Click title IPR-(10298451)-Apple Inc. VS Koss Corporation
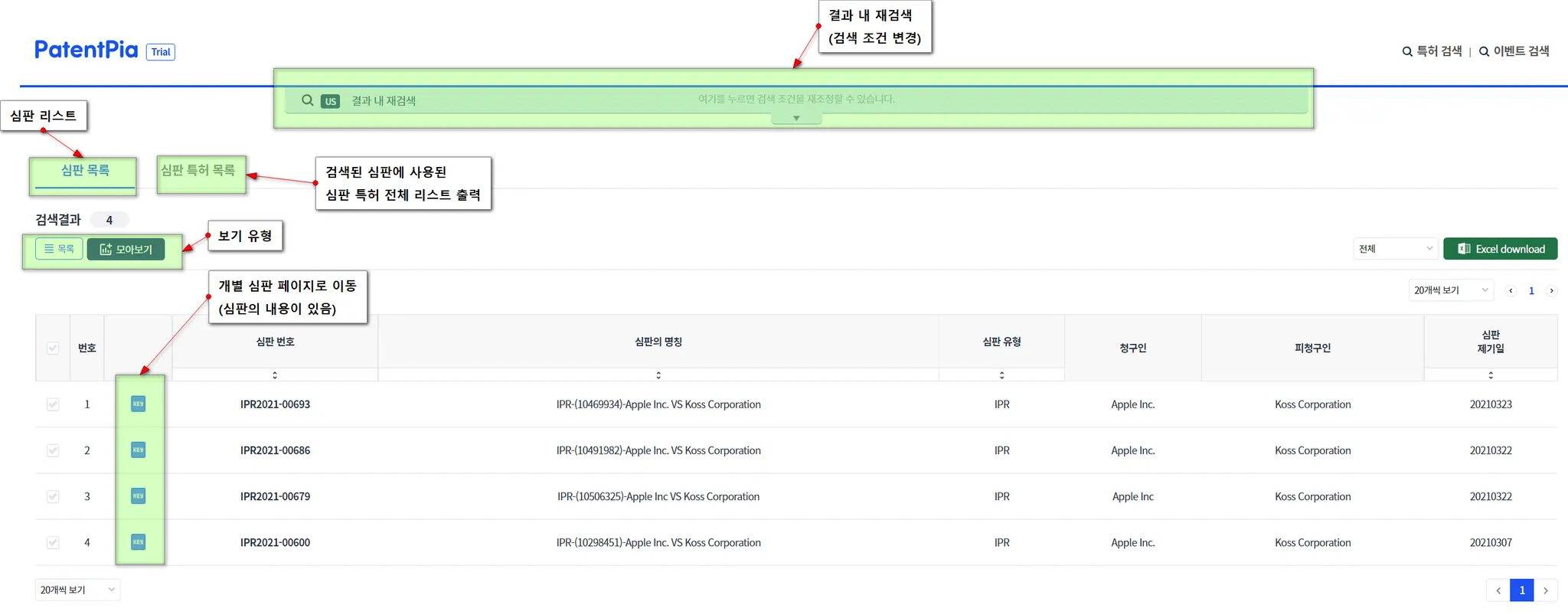Viewport: 1568px width, 615px height. (658, 542)
